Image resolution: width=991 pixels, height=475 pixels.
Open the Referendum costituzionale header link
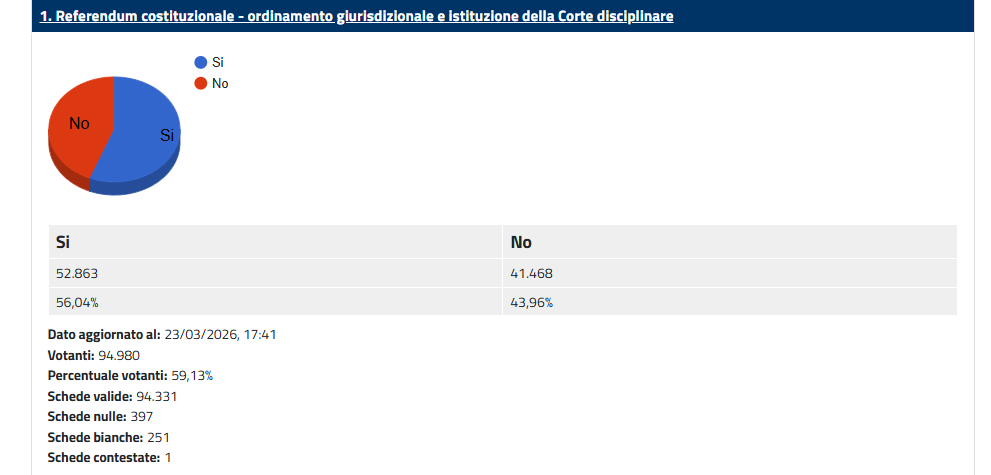[x=356, y=16]
